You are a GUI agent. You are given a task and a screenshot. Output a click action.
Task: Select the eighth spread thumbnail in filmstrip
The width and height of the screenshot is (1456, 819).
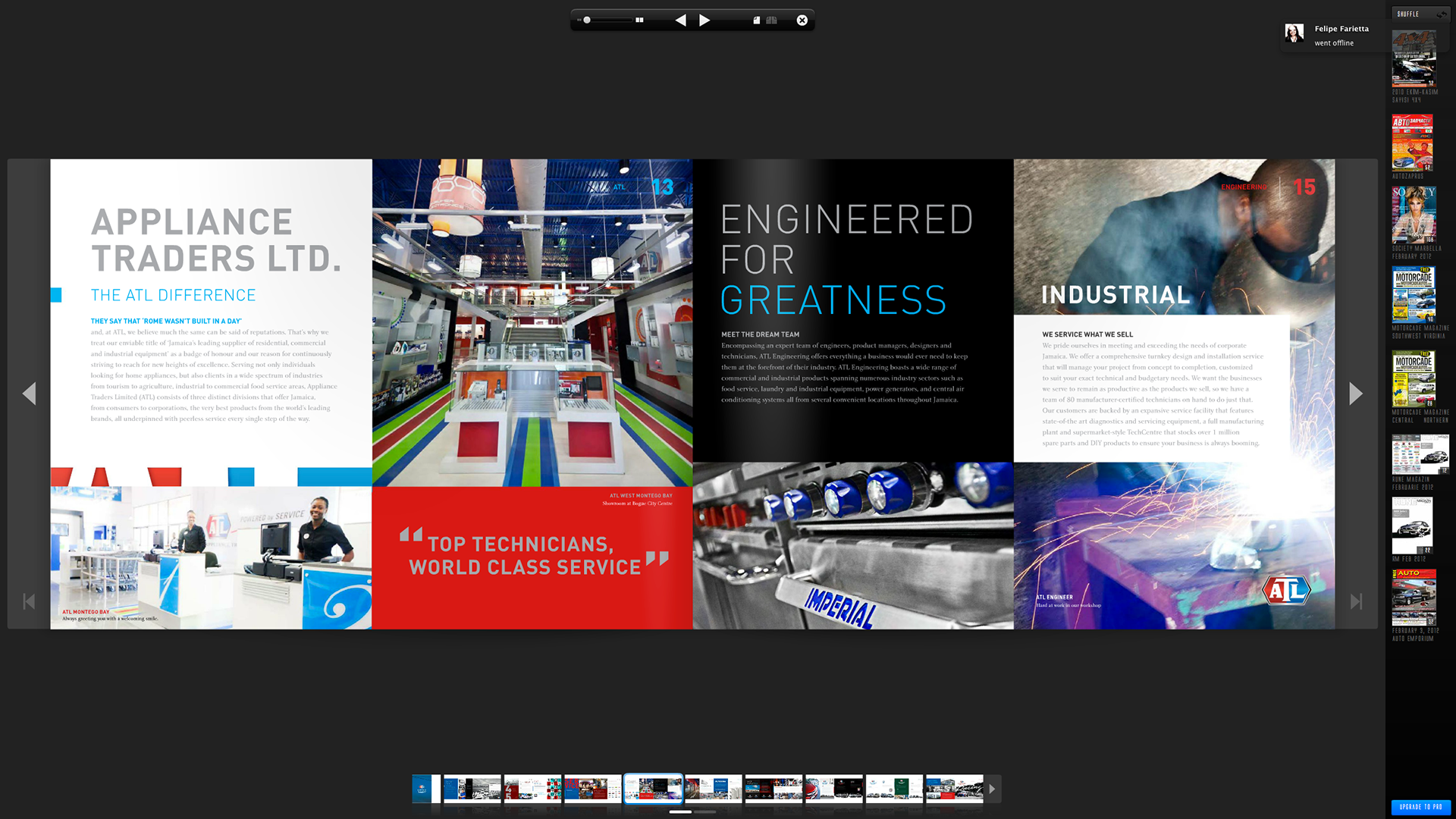click(x=834, y=789)
